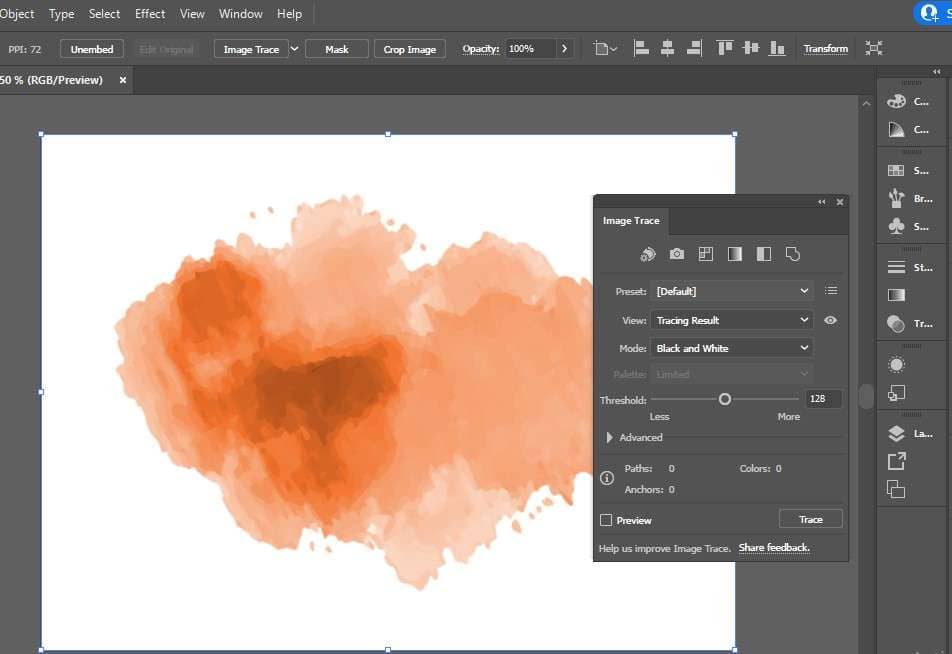
Task: Click the Low Color preset icon
Action: (706, 254)
